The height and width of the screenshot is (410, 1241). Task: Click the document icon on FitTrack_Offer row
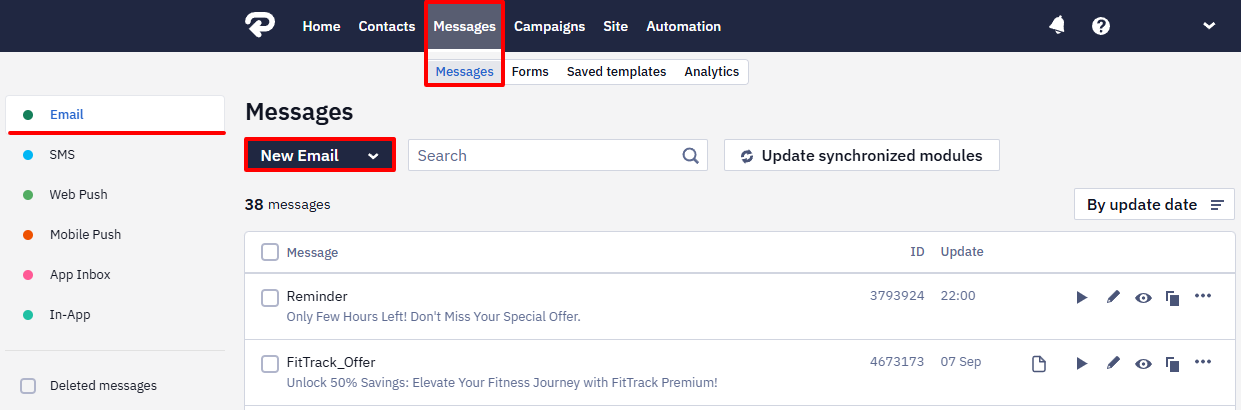[1039, 364]
